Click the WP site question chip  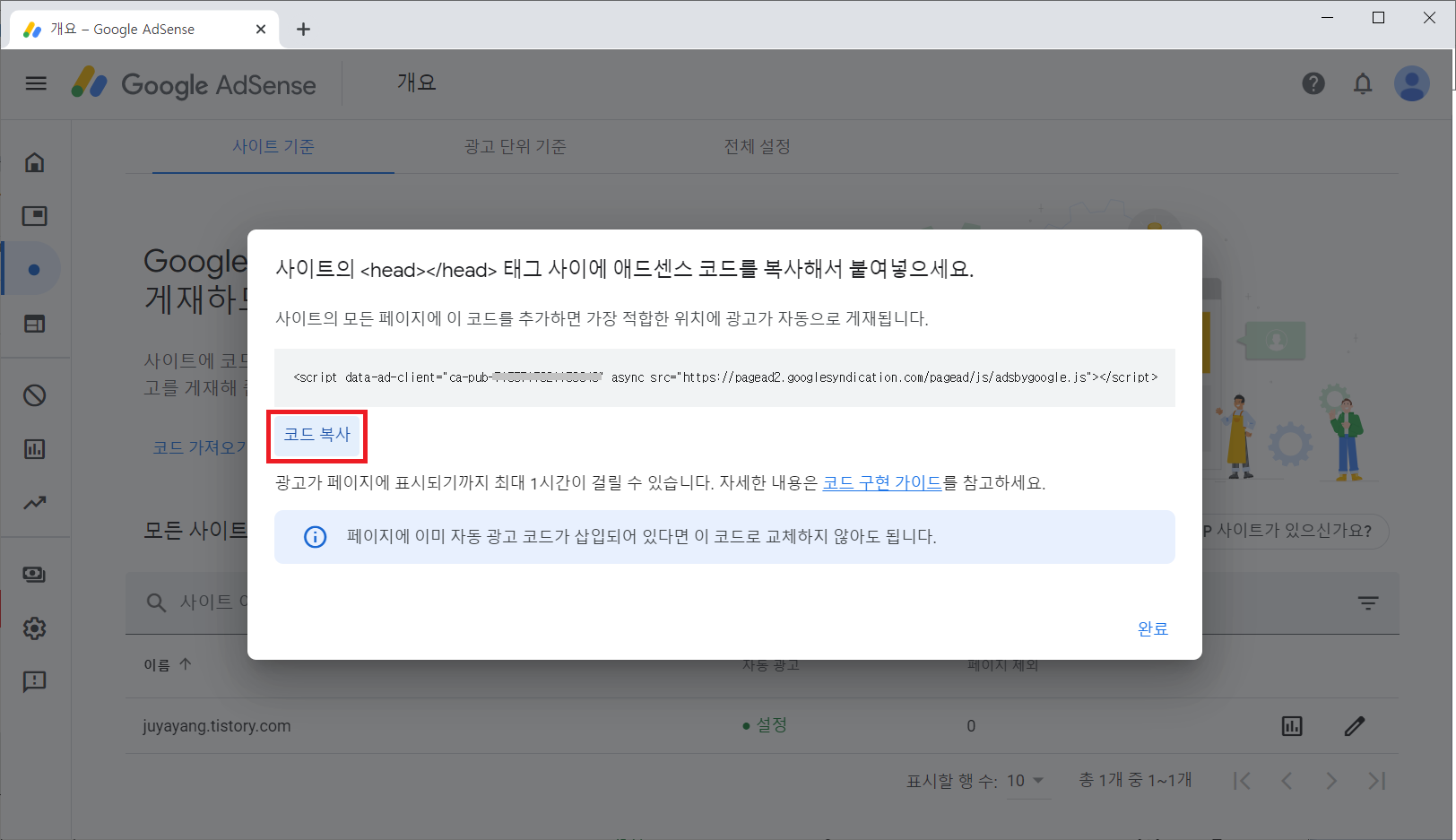(1296, 531)
